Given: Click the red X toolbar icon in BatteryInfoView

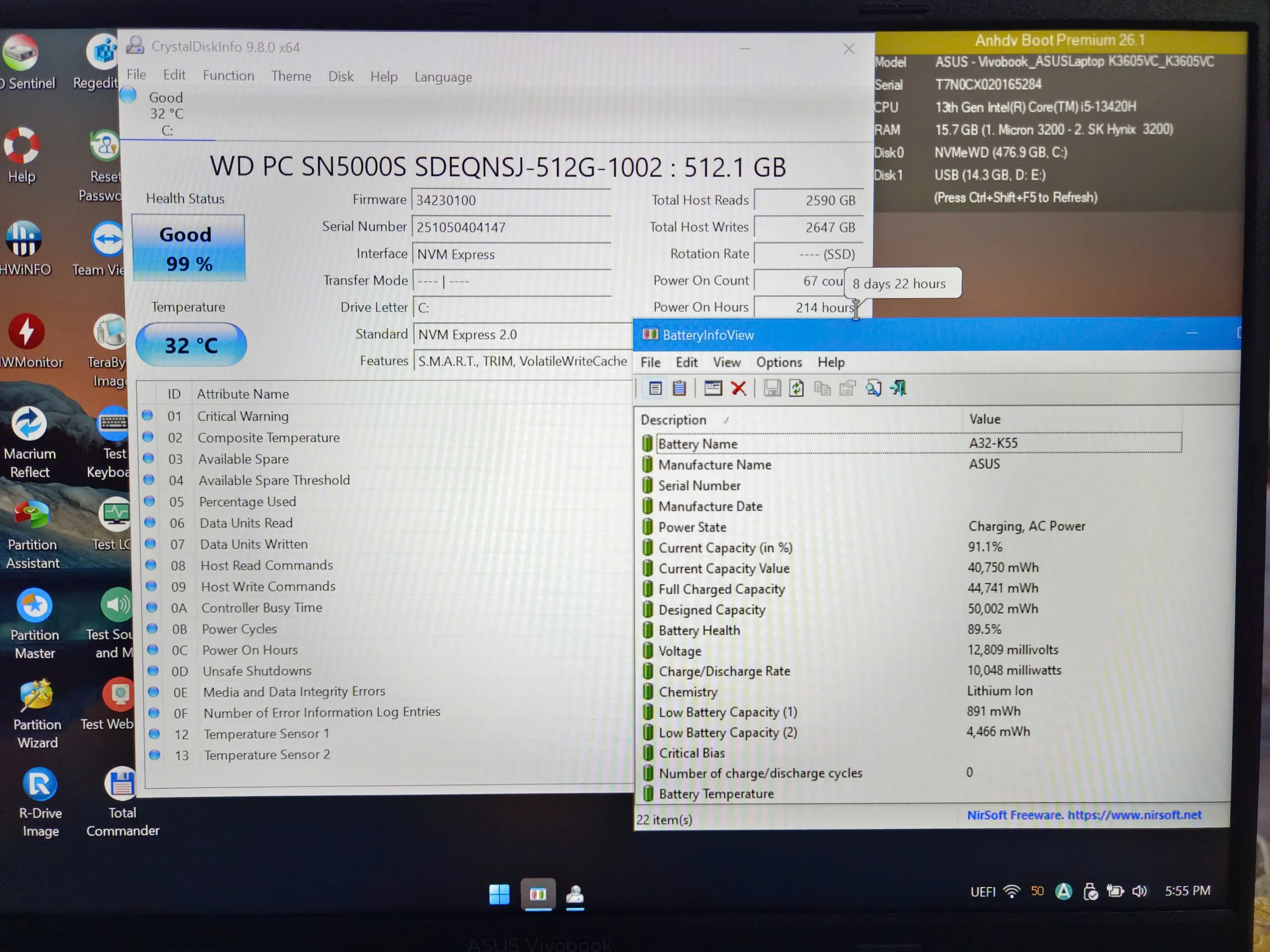Looking at the screenshot, I should [x=738, y=389].
